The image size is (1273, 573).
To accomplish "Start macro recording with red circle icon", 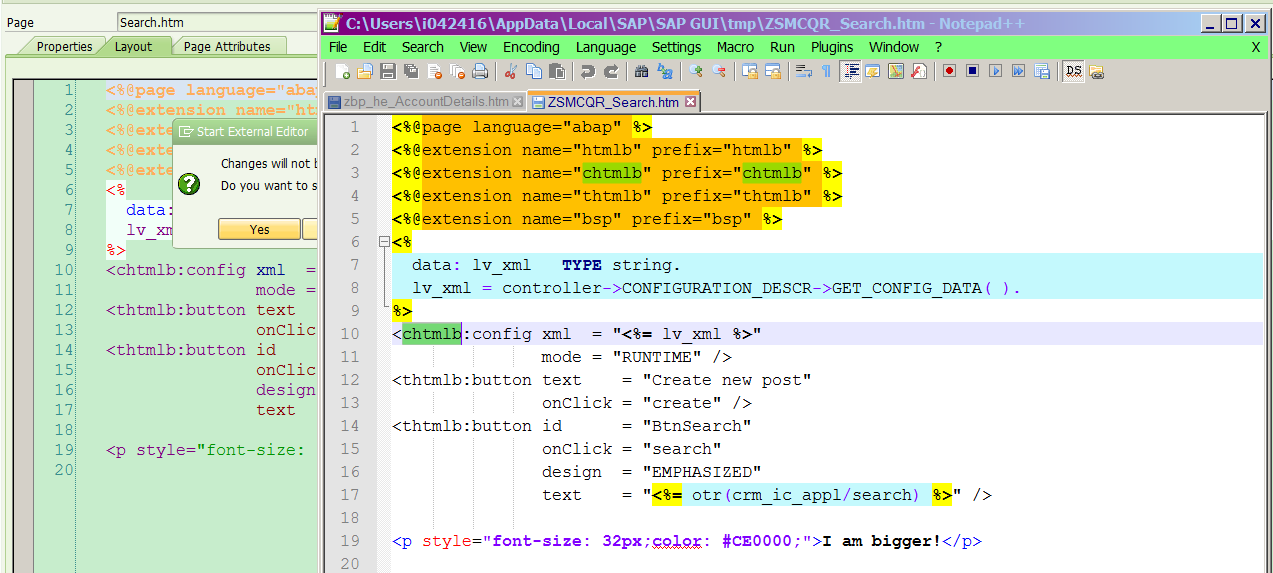I will click(949, 71).
